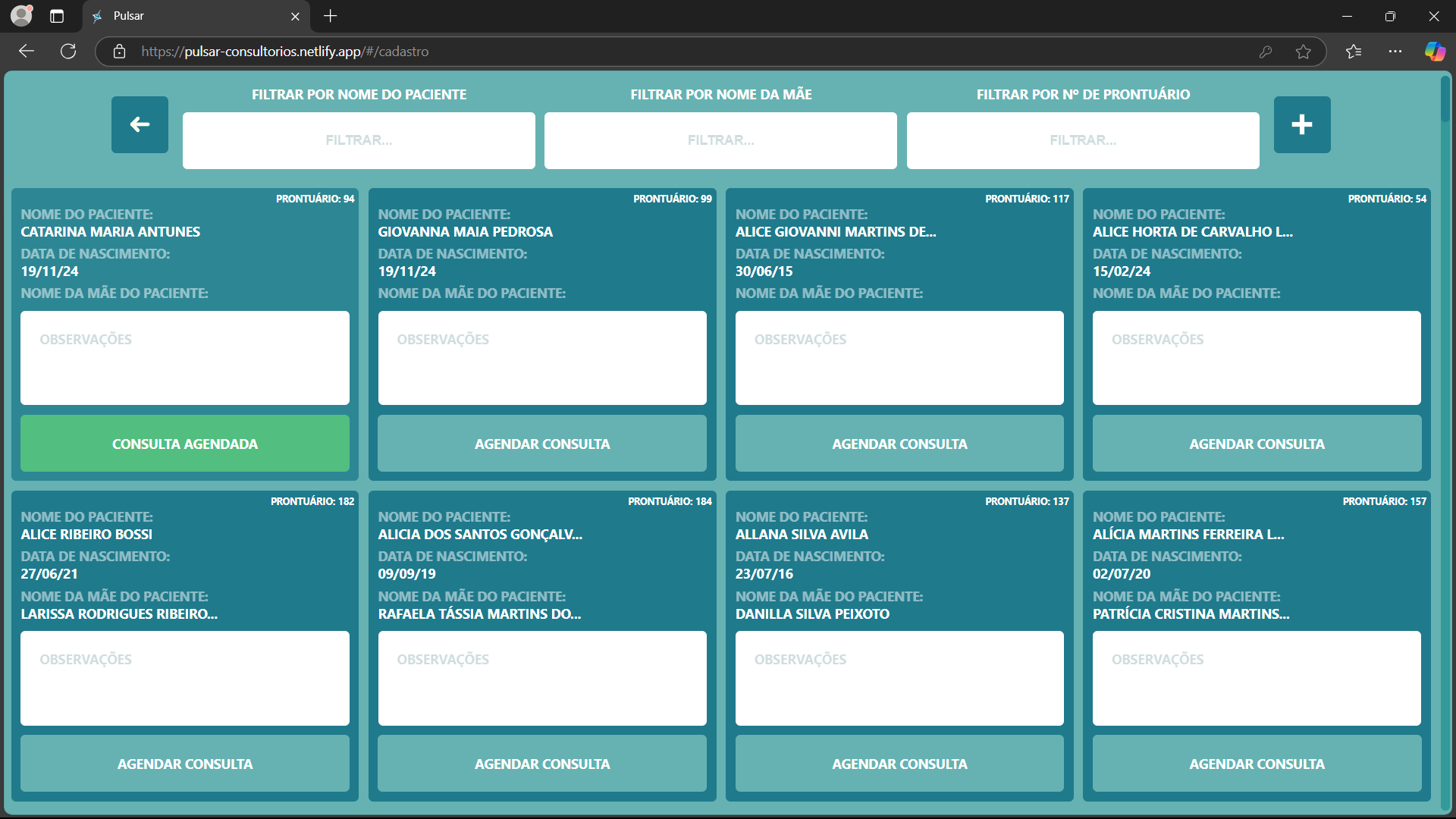Click observations box for Allana Silva Avila
This screenshot has height=819, width=1456.
899,678
